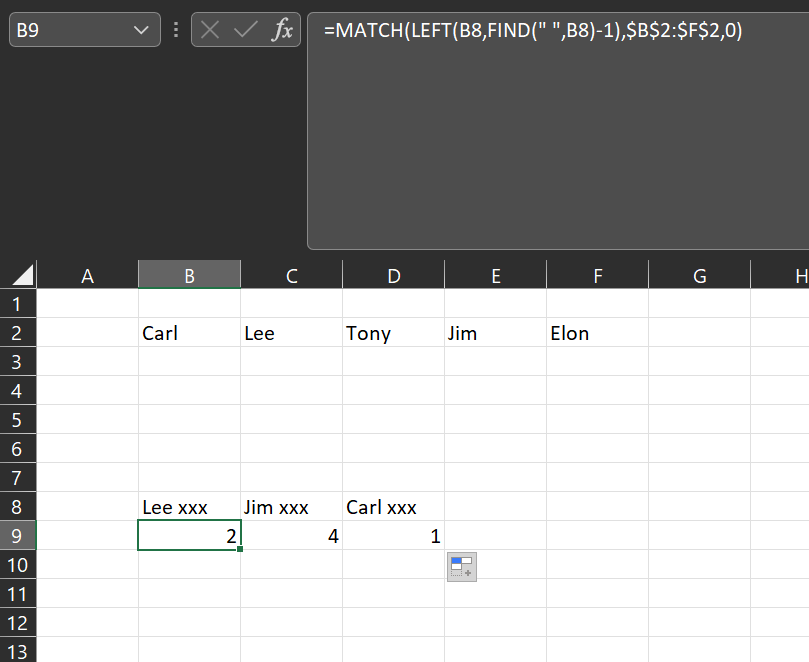The image size is (809, 662).
Task: Select row 6 header
Action: [18, 449]
